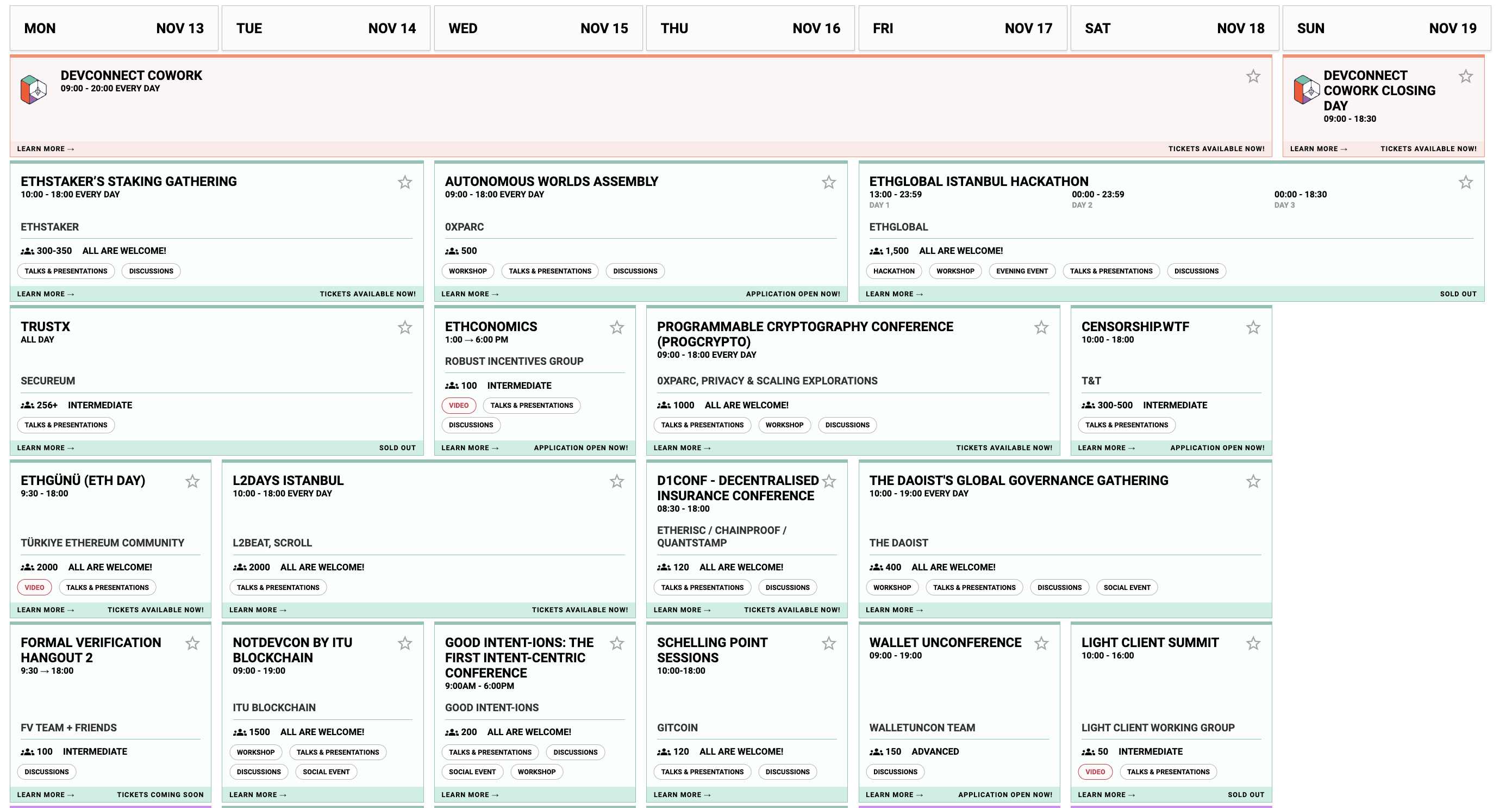Click the Video tag on ETHGünü card
1512x808 pixels.
coord(34,587)
